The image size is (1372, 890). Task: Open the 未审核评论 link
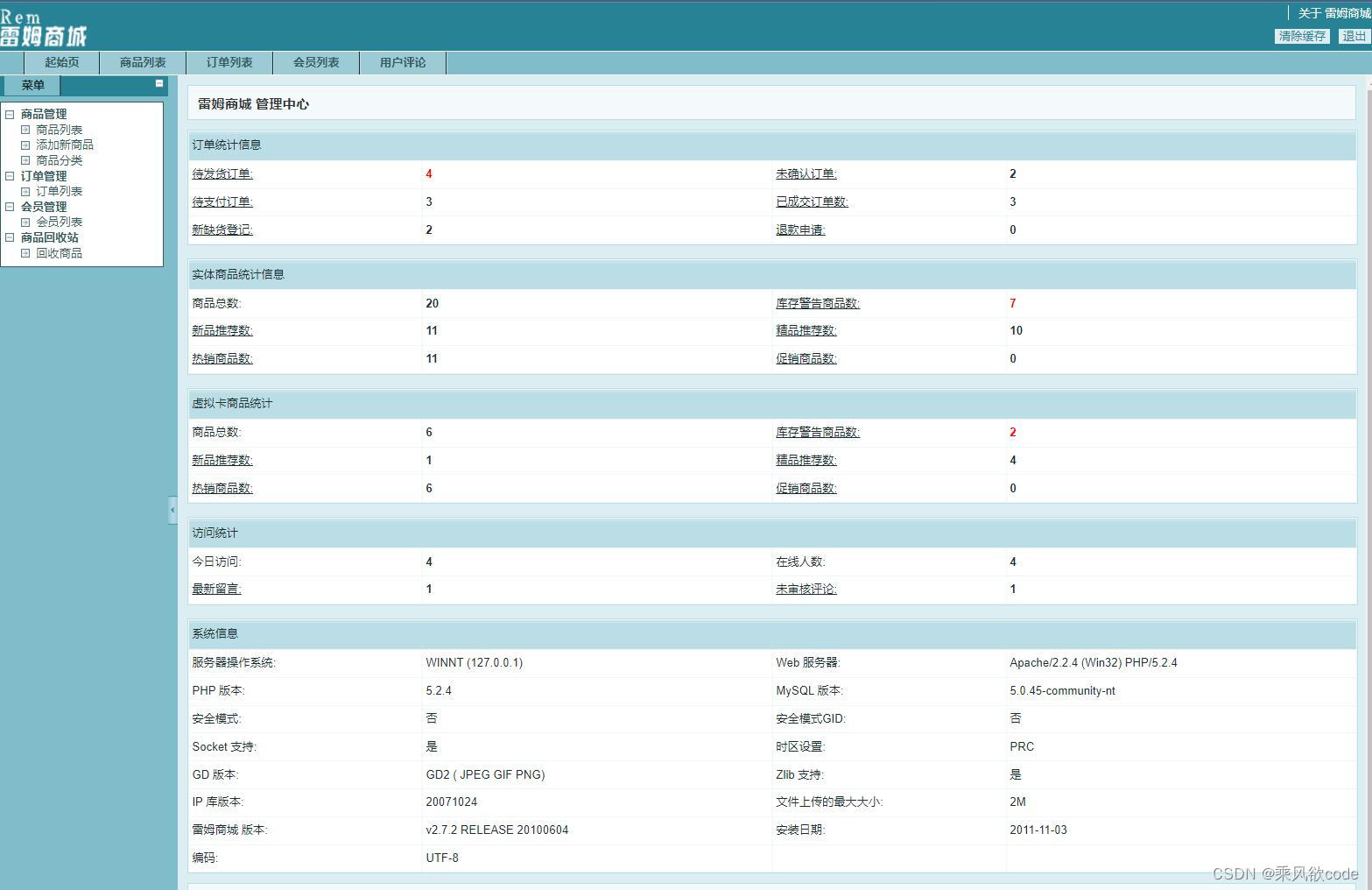point(806,589)
